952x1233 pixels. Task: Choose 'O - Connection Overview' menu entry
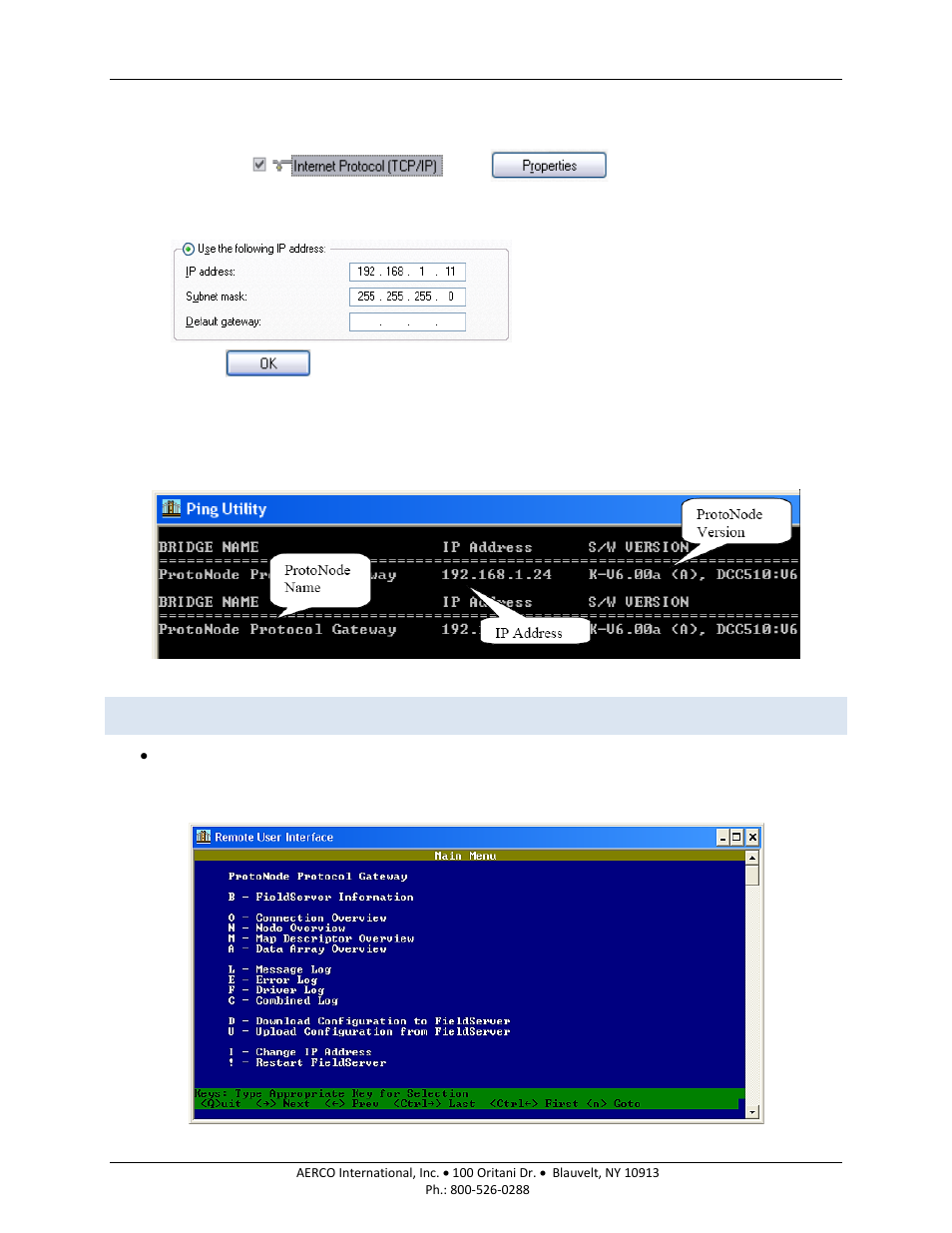(307, 919)
